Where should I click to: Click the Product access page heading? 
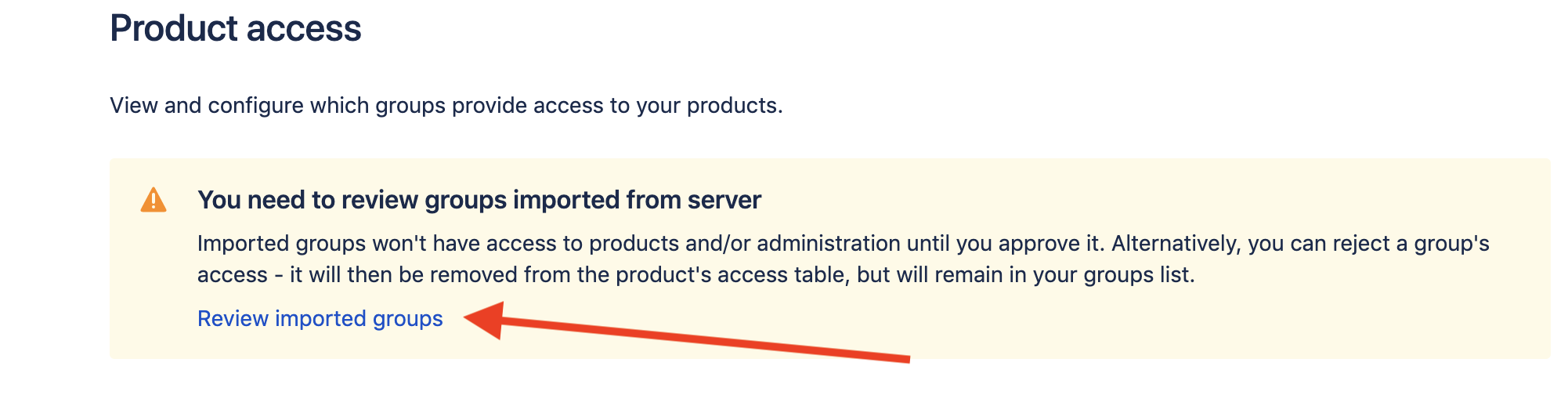tap(235, 29)
